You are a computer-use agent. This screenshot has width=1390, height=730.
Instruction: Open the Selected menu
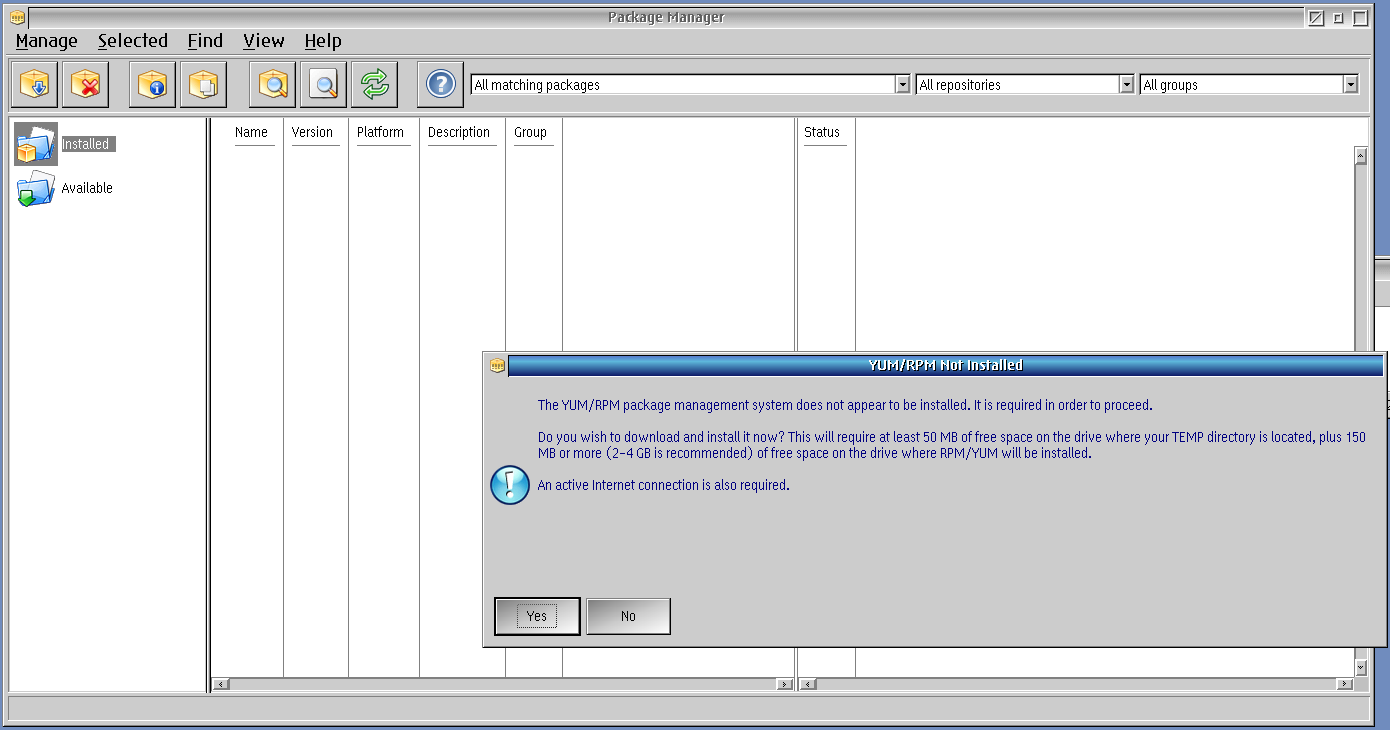(133, 41)
